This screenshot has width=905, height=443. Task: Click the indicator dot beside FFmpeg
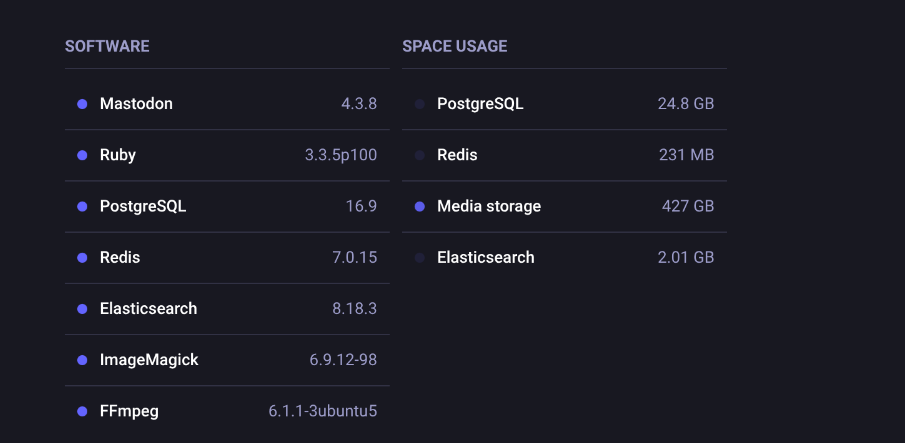[x=82, y=411]
